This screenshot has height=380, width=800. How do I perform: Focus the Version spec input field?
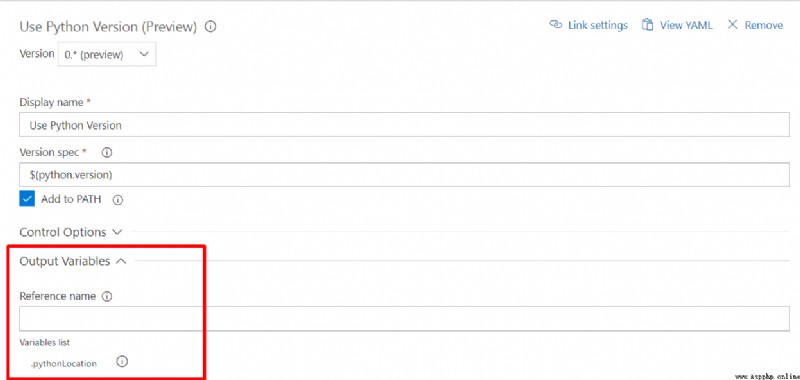tap(404, 175)
